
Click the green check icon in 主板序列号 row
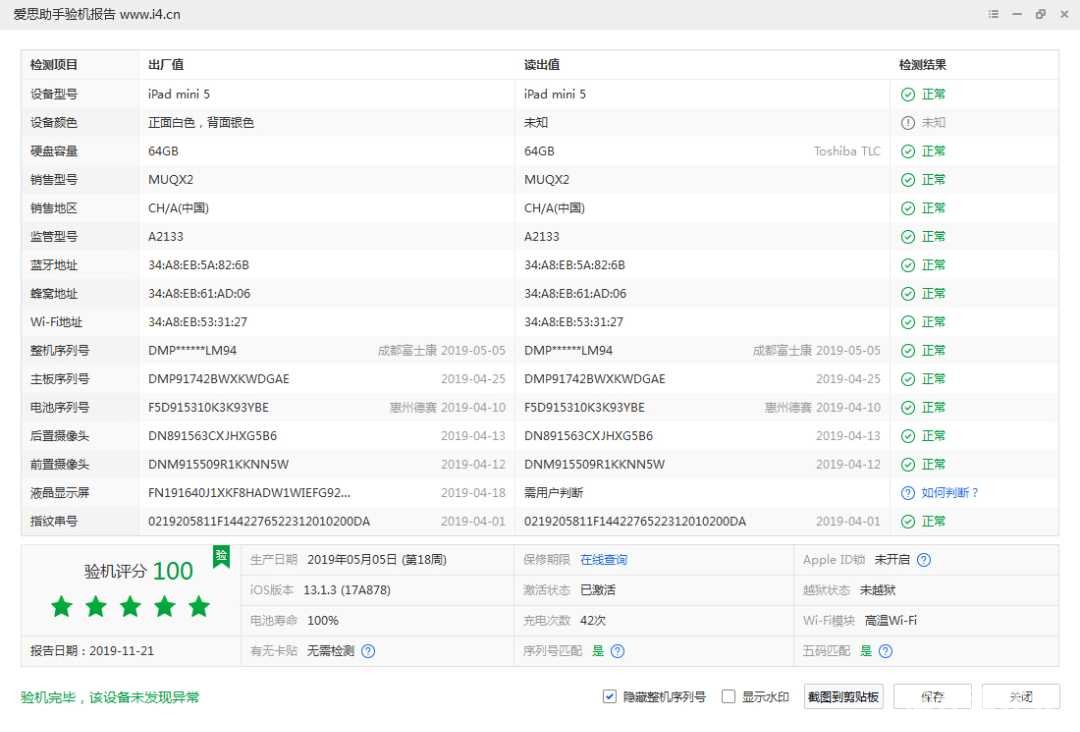coord(908,379)
